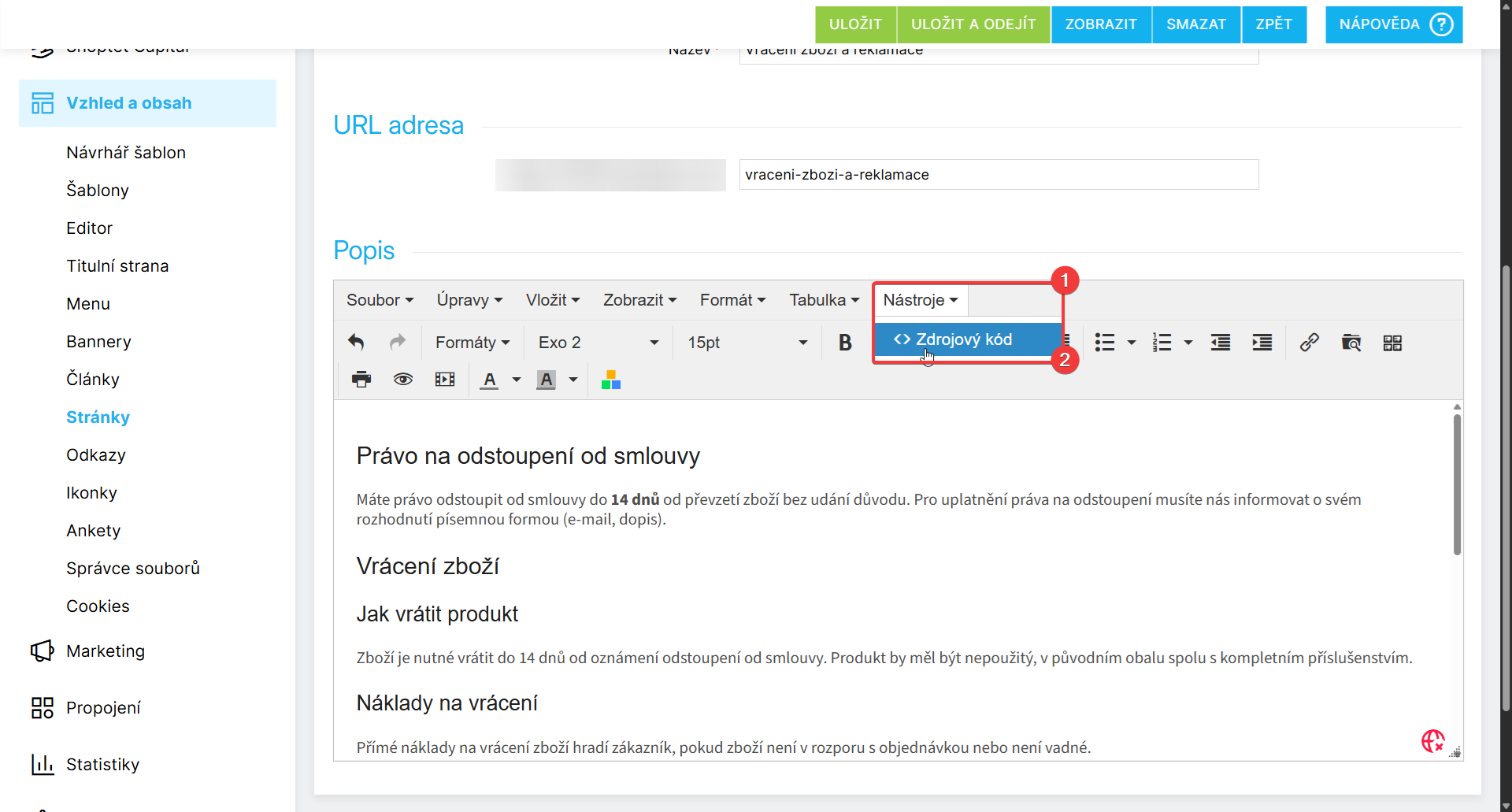This screenshot has height=812, width=1512.
Task: Open preview with the eye icon
Action: coord(403,380)
